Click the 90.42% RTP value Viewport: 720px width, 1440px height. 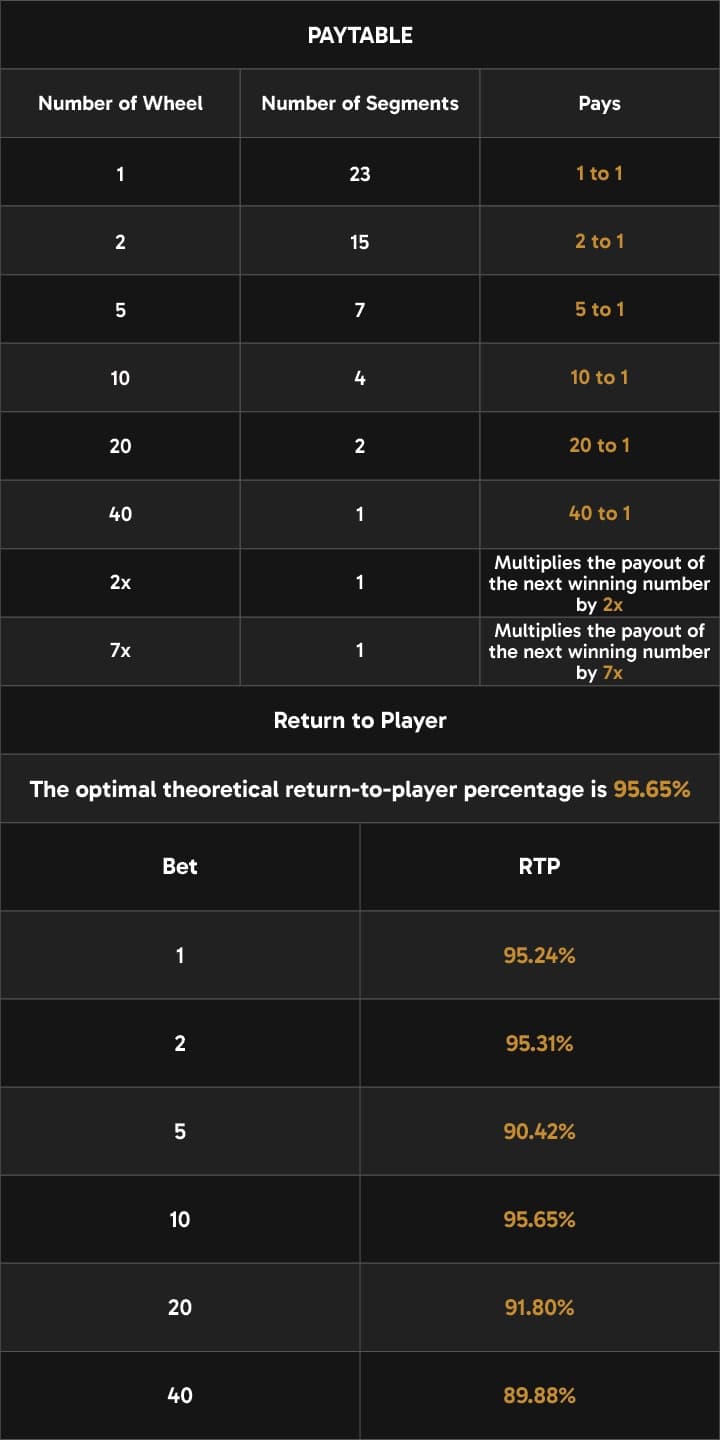[x=540, y=1131]
